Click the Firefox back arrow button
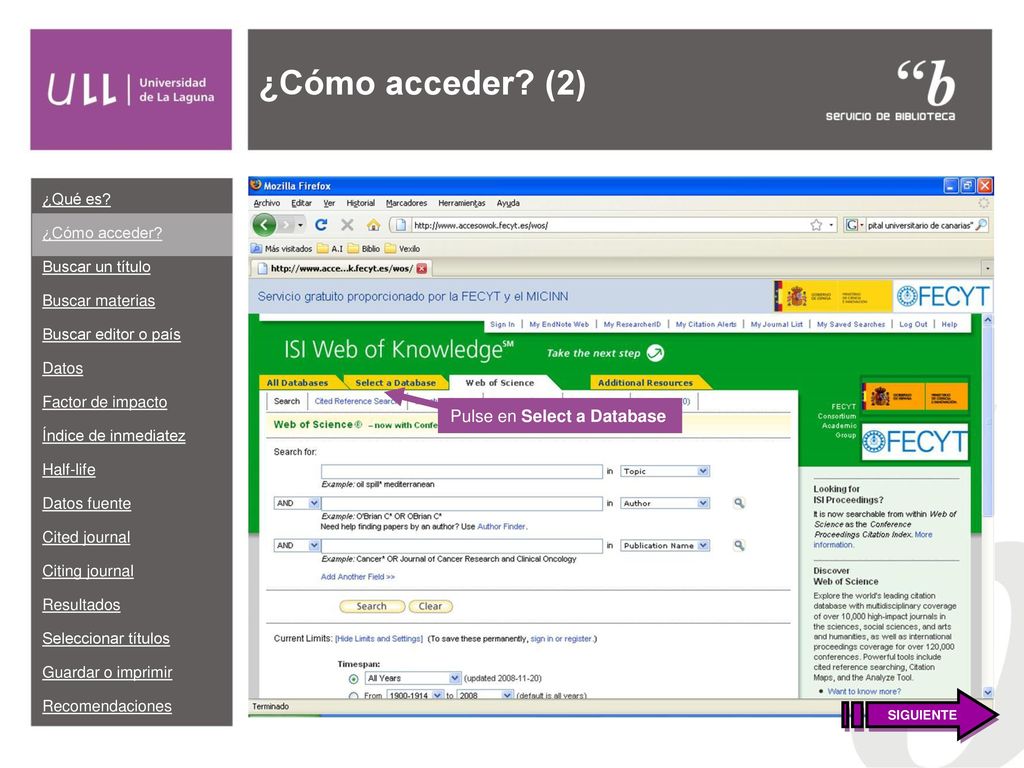1024x768 pixels. 264,225
